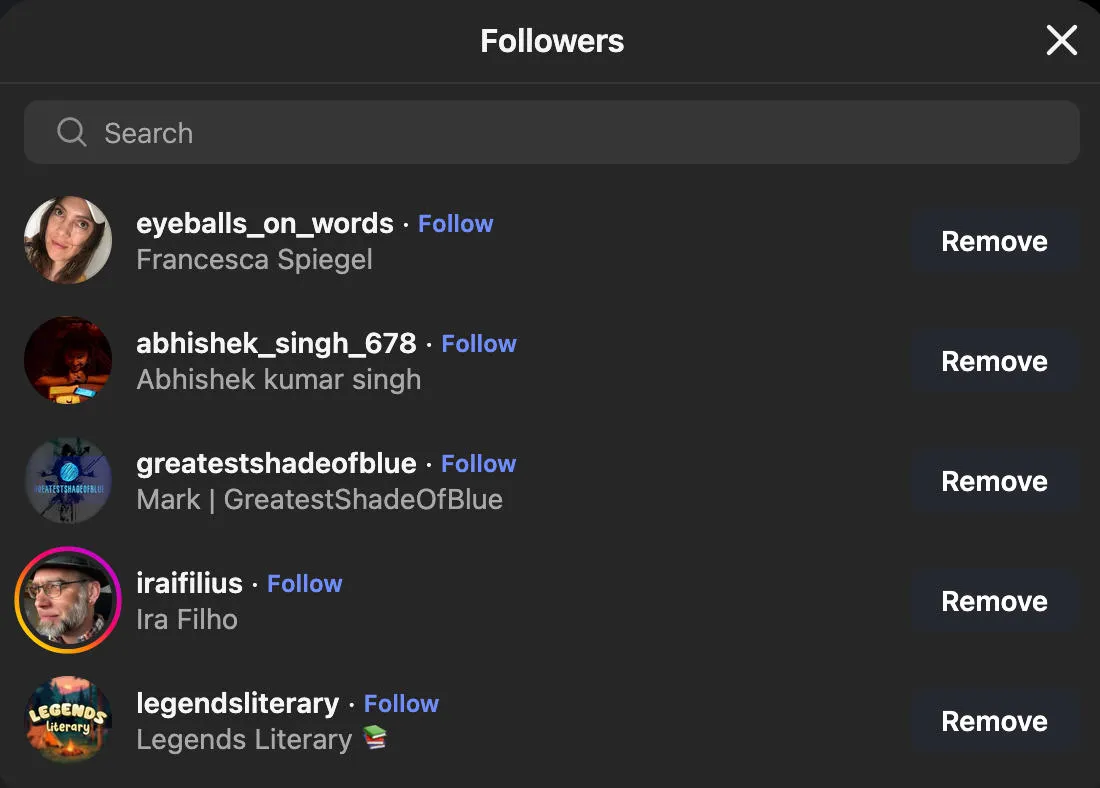The image size is (1100, 788).
Task: Follow iraifilius
Action: [304, 584]
